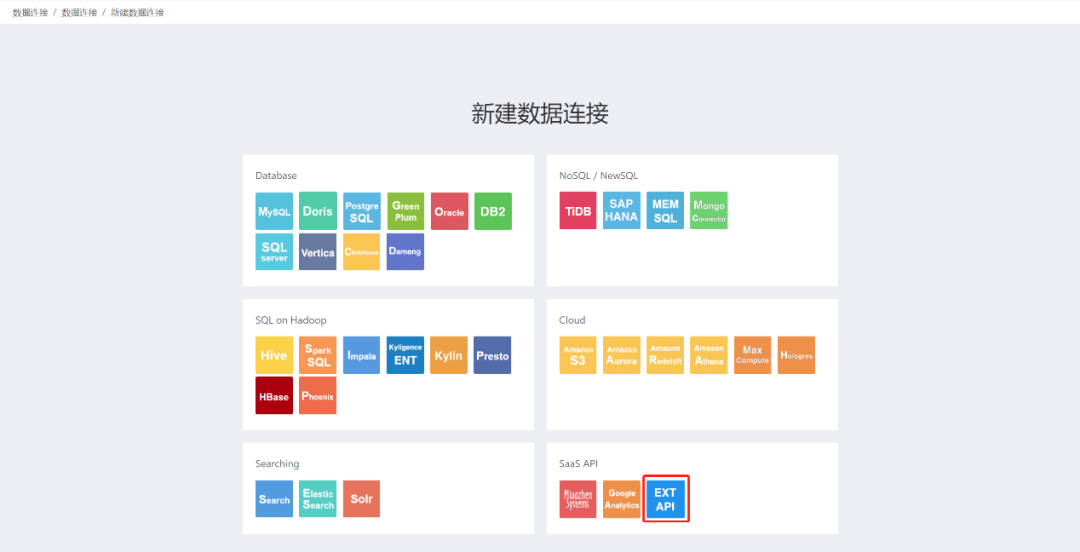
Task: Select the Hive tile
Action: point(274,355)
